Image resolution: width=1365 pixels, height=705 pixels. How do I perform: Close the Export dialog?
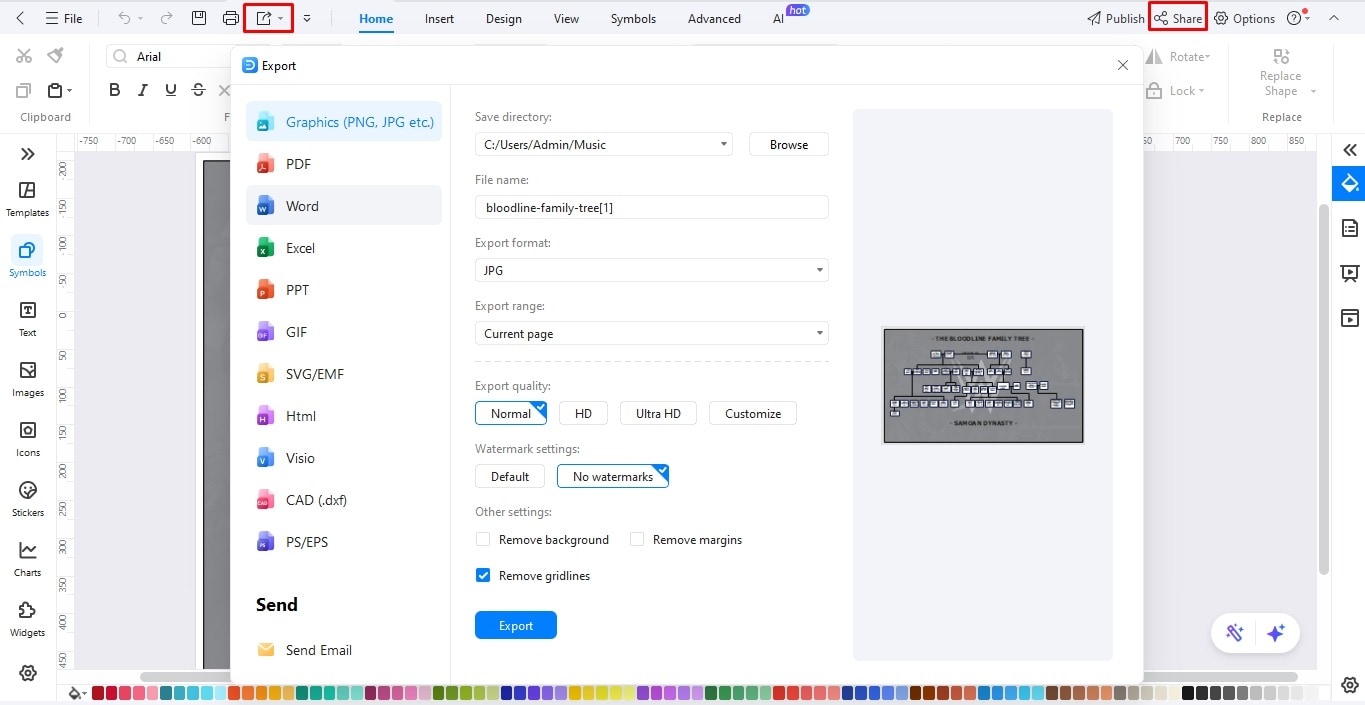1123,65
